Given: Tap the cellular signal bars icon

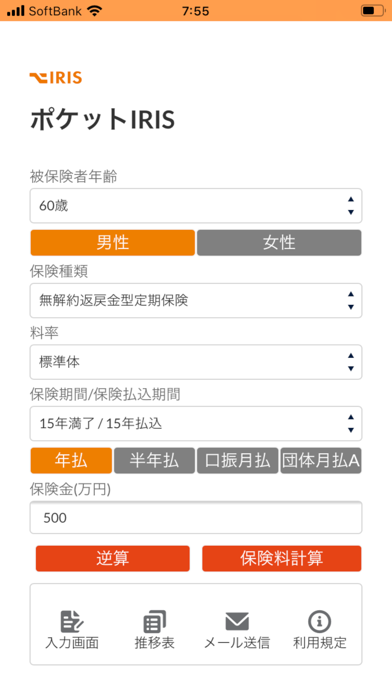Looking at the screenshot, I should [16, 11].
